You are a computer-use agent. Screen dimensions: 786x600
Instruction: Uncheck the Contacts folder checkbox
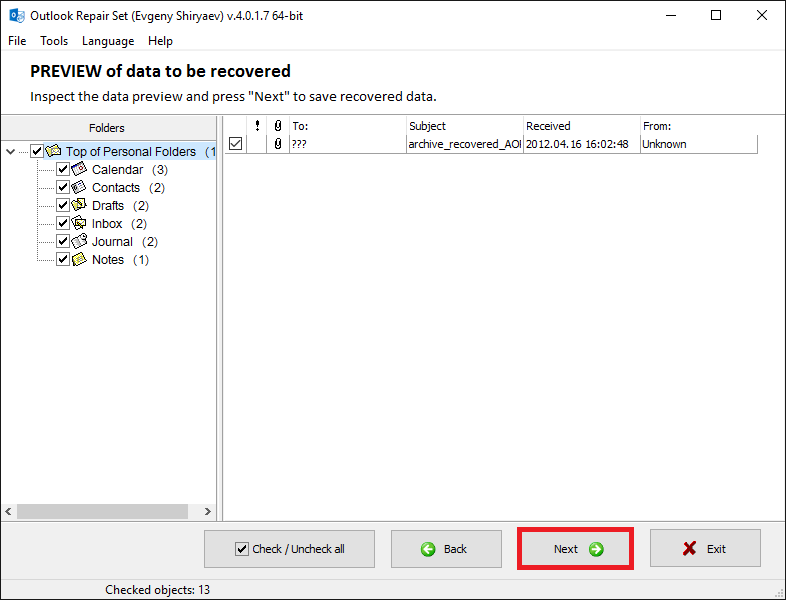pyautogui.click(x=63, y=187)
